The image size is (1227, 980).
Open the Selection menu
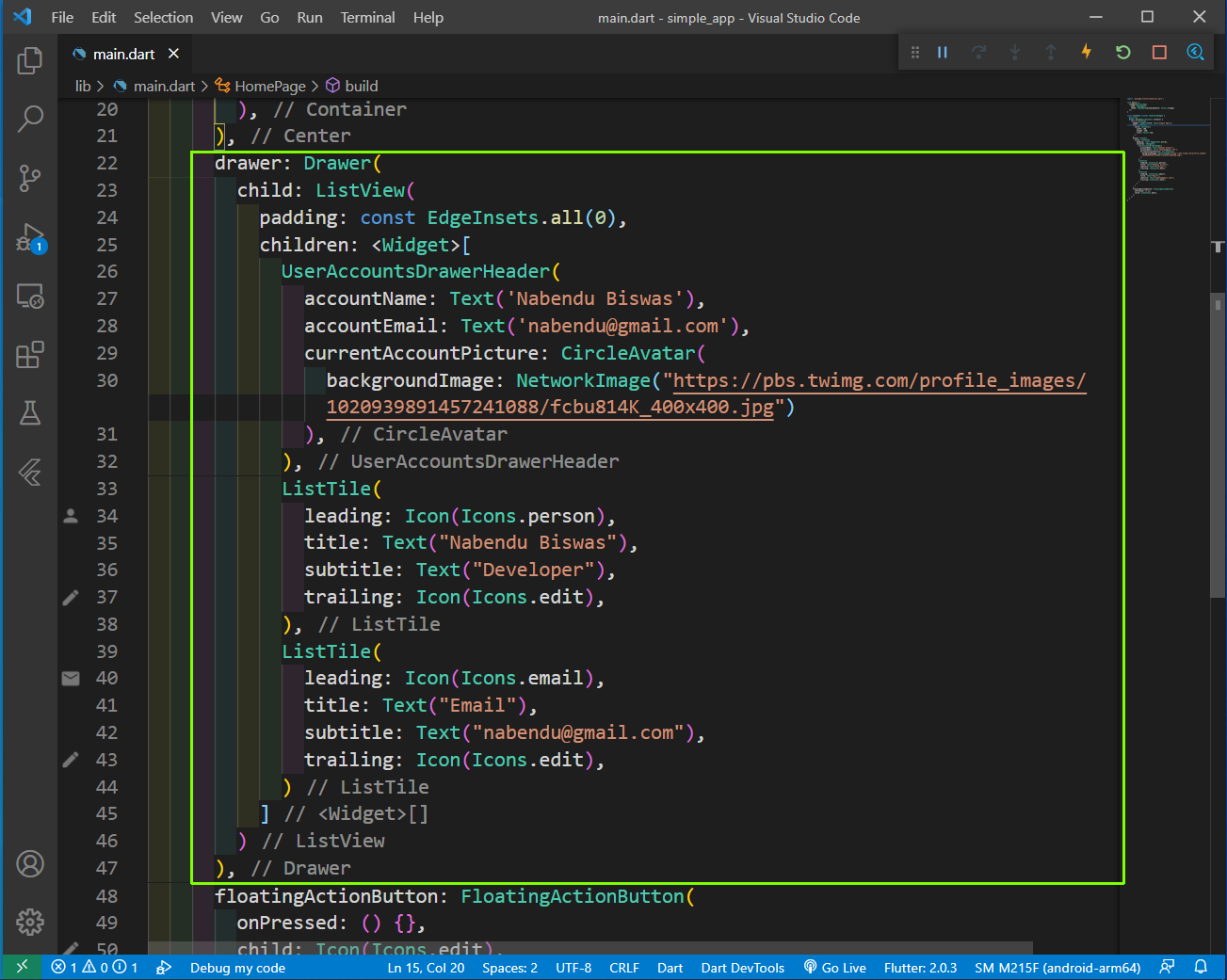coord(163,17)
